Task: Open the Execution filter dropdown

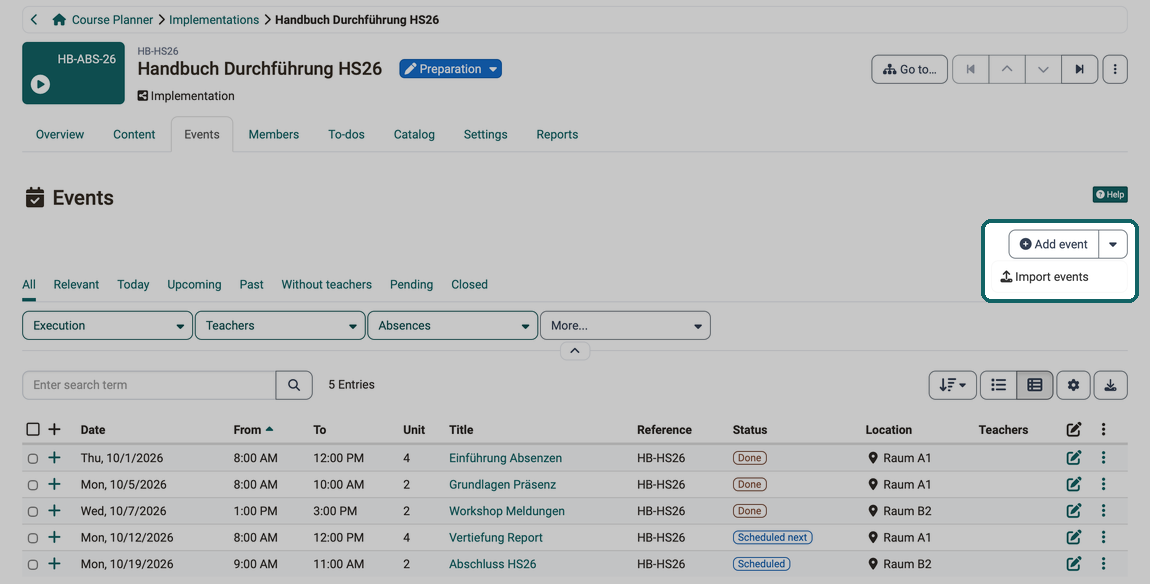Action: click(x=108, y=326)
